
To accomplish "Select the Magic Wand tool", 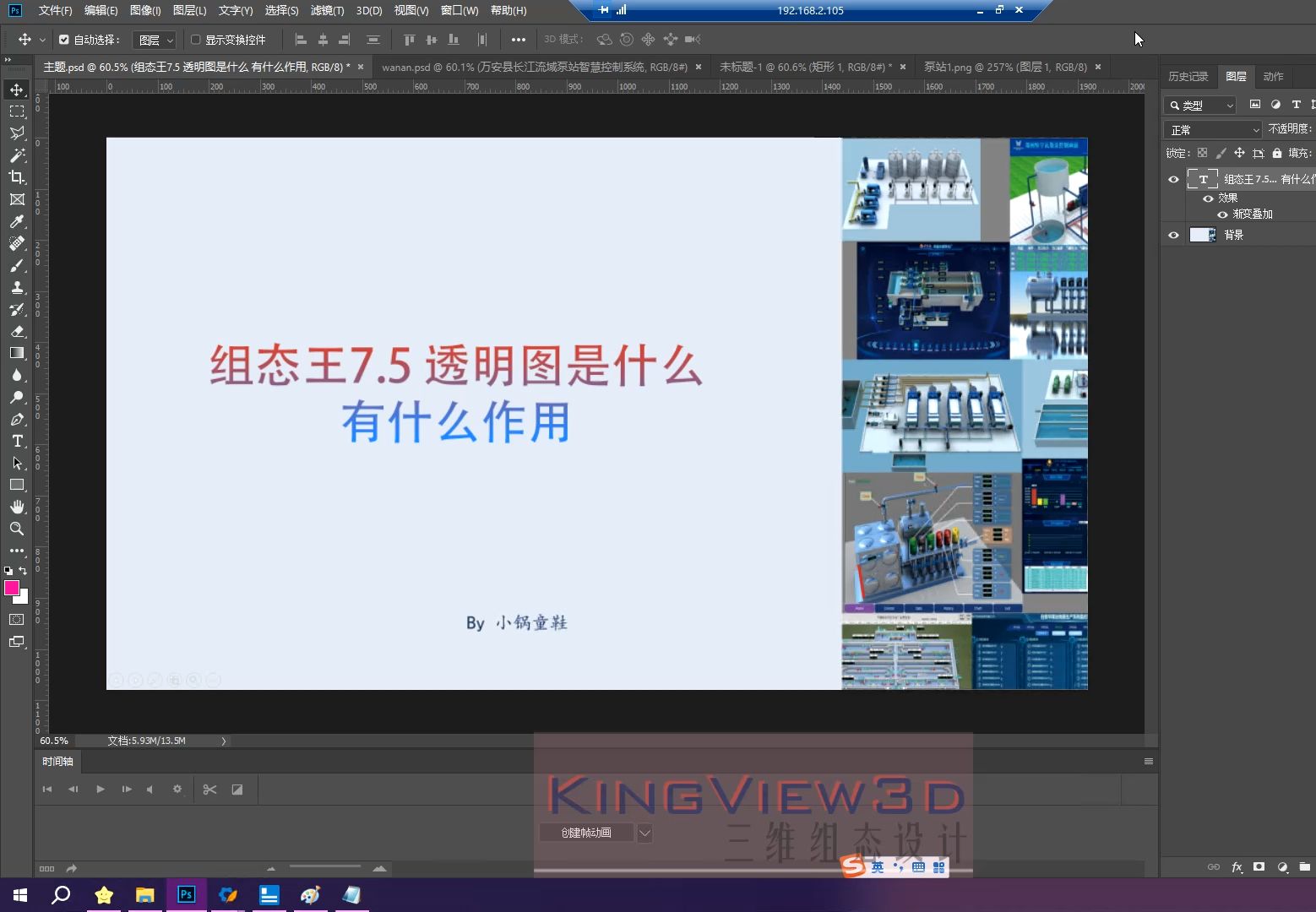I will 17,155.
